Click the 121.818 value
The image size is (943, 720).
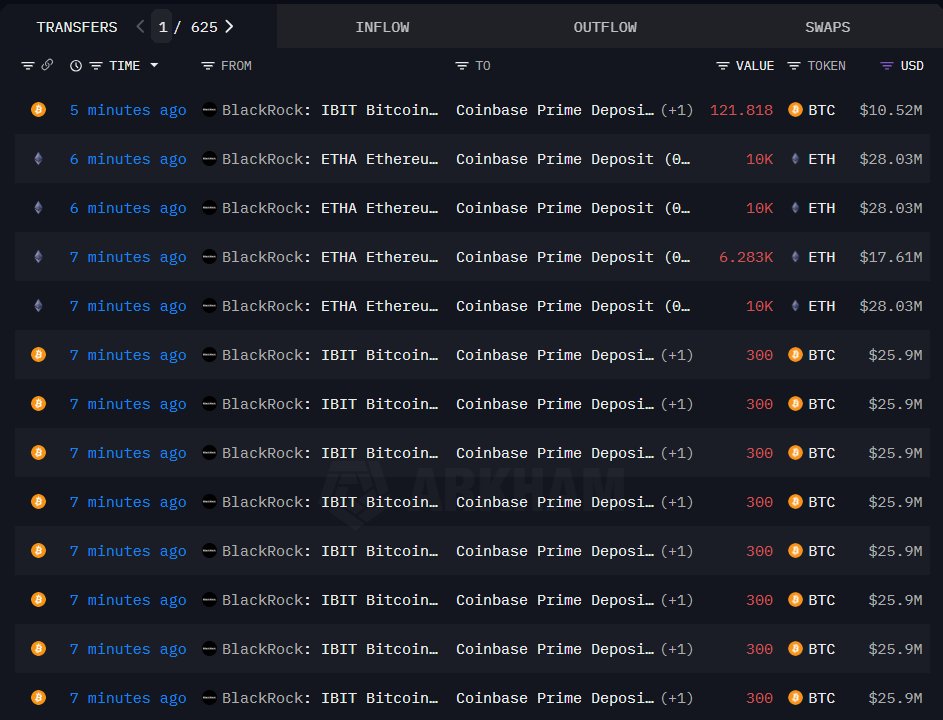742,110
